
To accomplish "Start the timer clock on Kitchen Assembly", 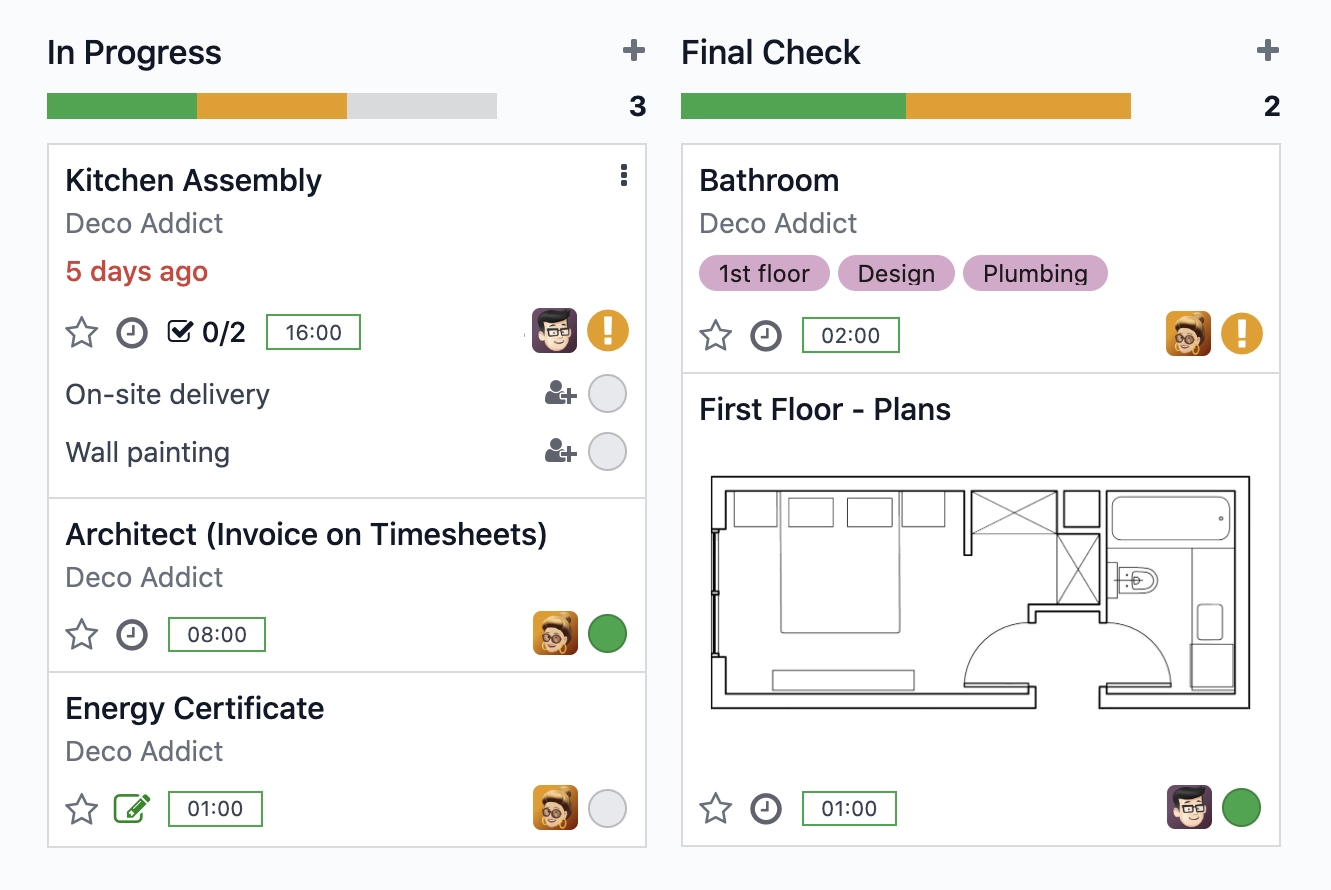I will (x=131, y=331).
